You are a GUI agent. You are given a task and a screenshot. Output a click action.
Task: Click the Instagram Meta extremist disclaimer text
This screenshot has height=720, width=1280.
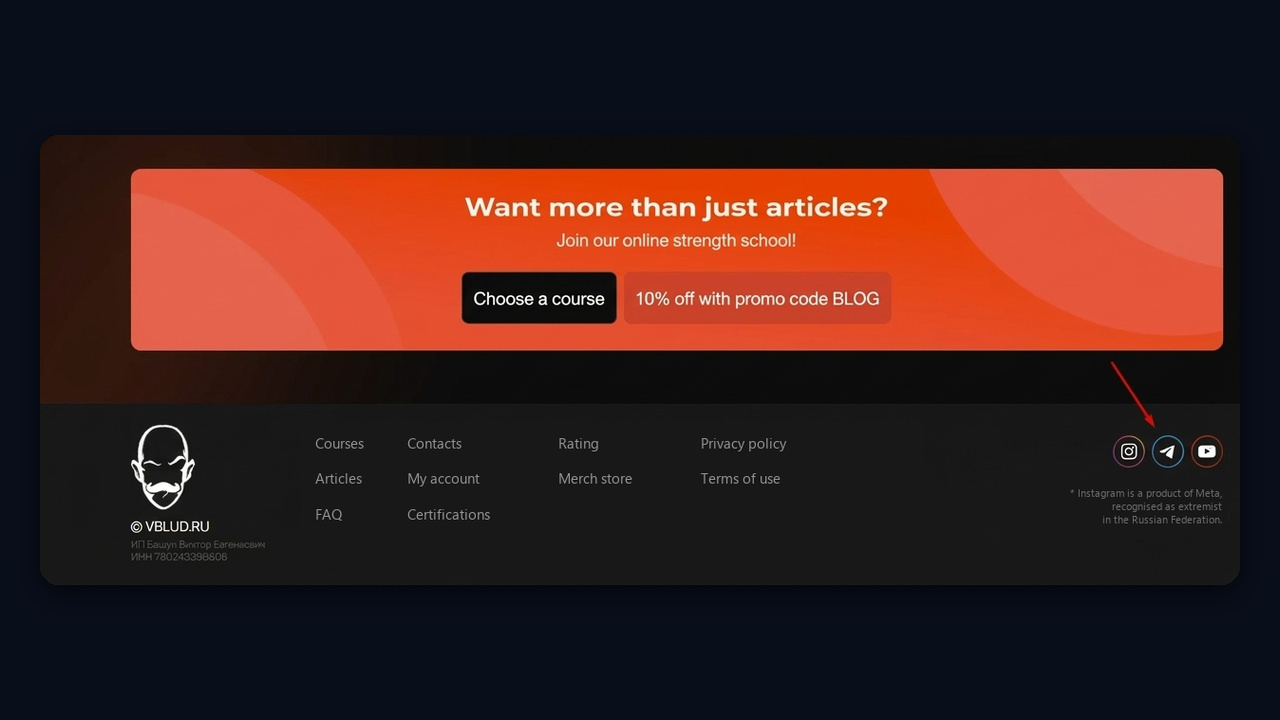(1146, 507)
